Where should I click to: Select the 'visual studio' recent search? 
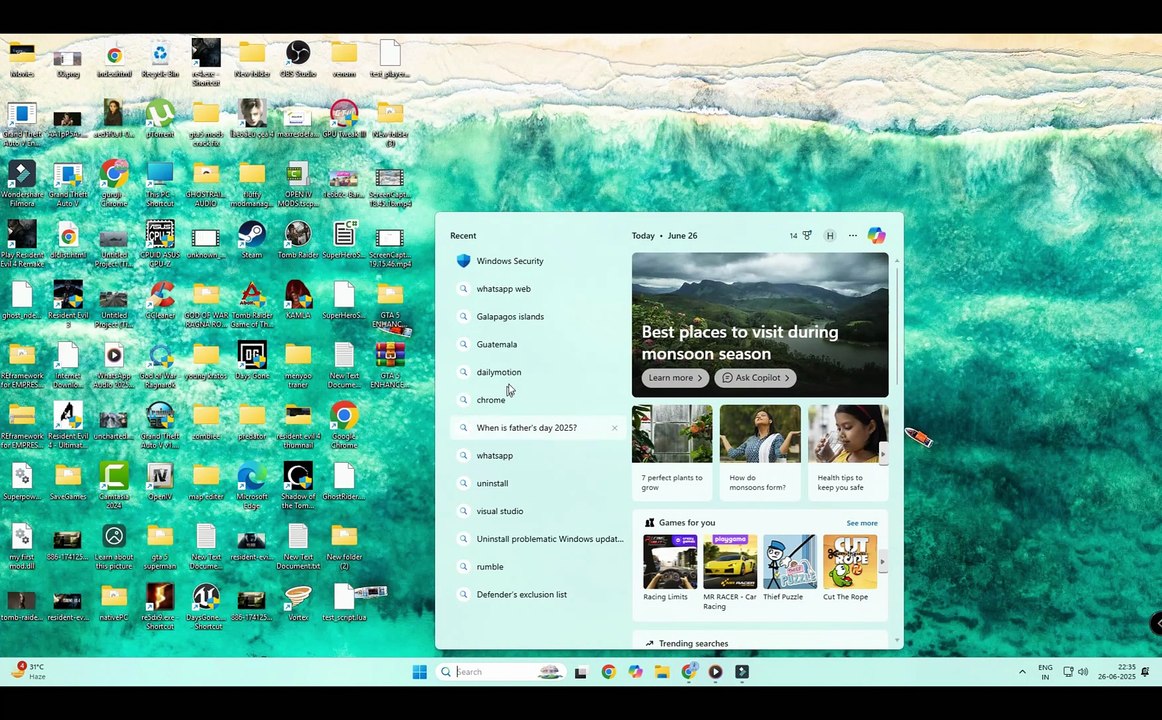[500, 511]
